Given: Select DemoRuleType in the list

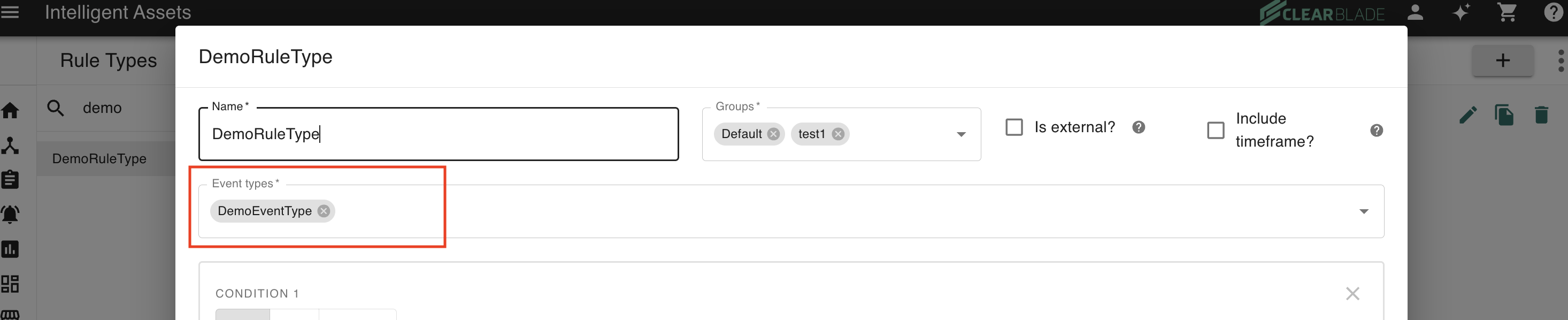Looking at the screenshot, I should (x=99, y=159).
